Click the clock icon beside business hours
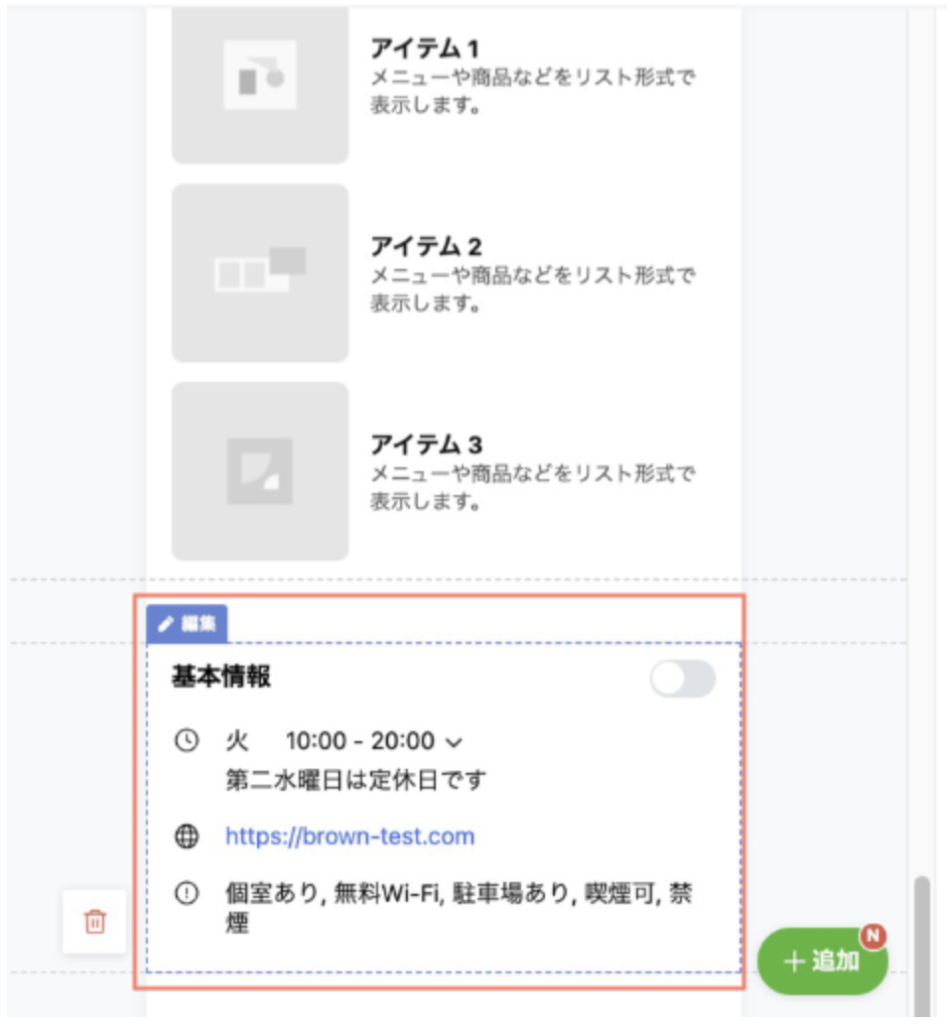The image size is (947, 1024). click(187, 741)
